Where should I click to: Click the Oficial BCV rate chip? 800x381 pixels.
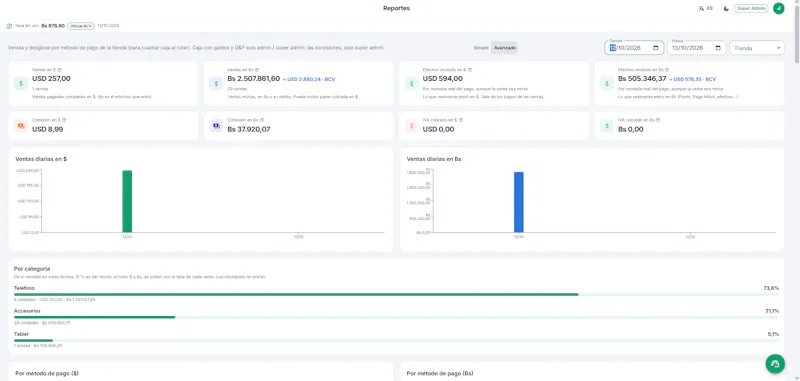coord(81,26)
